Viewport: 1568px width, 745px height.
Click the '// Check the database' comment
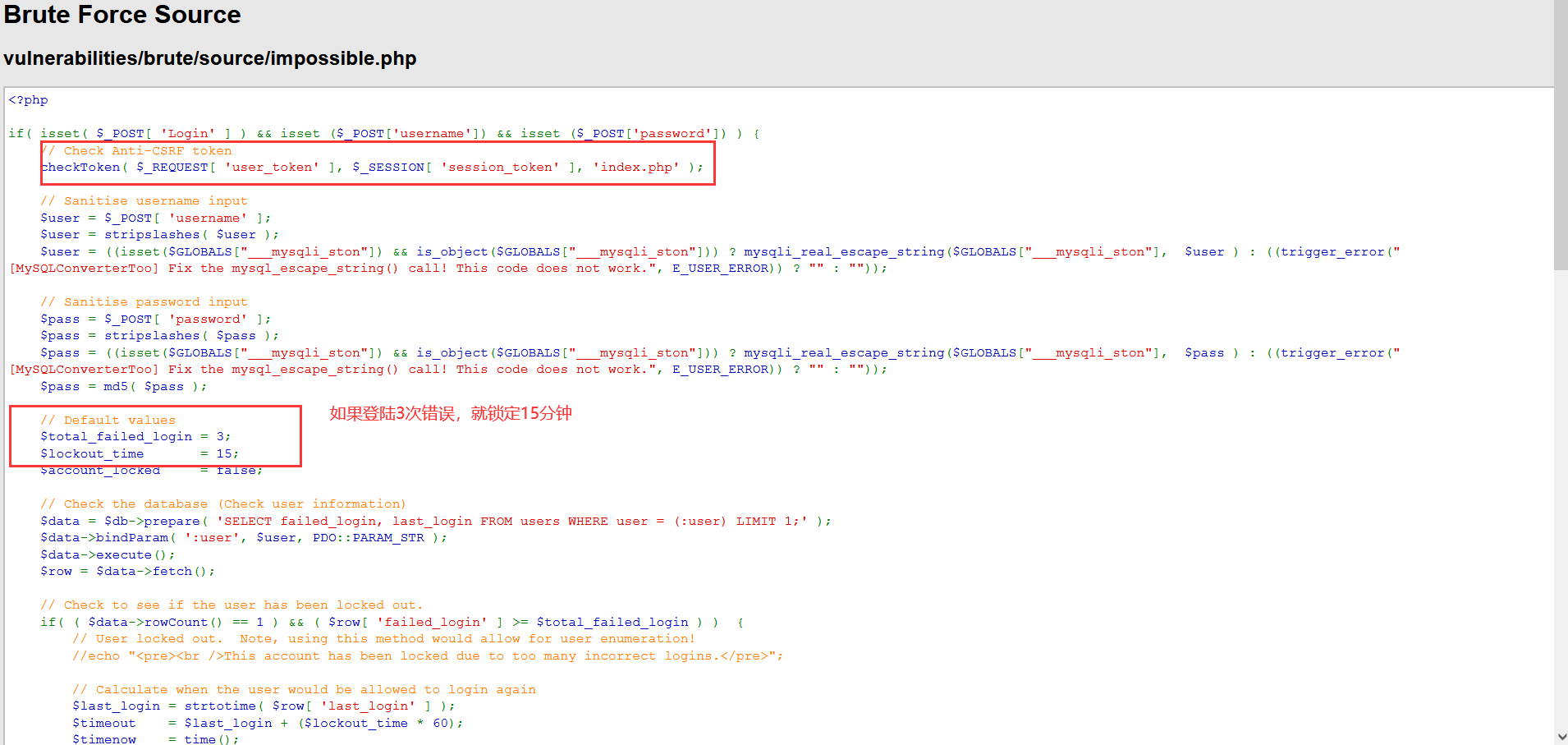point(223,504)
